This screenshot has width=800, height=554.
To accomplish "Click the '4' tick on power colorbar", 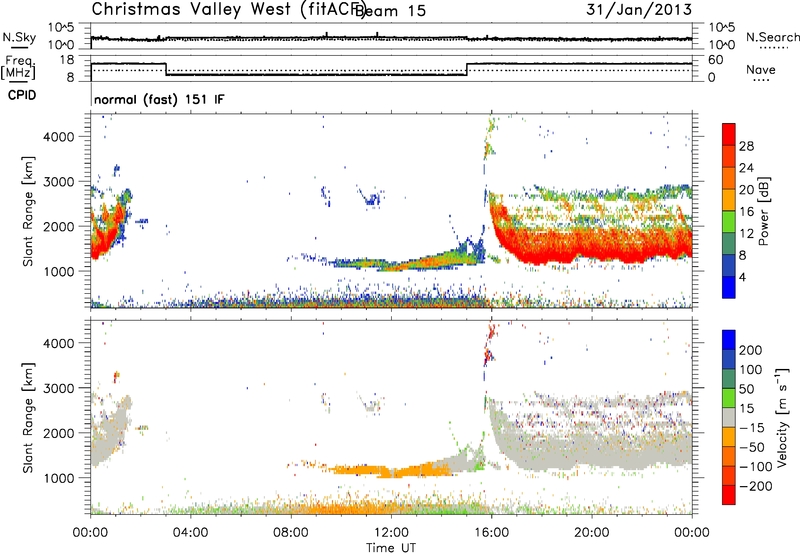I will pos(742,278).
